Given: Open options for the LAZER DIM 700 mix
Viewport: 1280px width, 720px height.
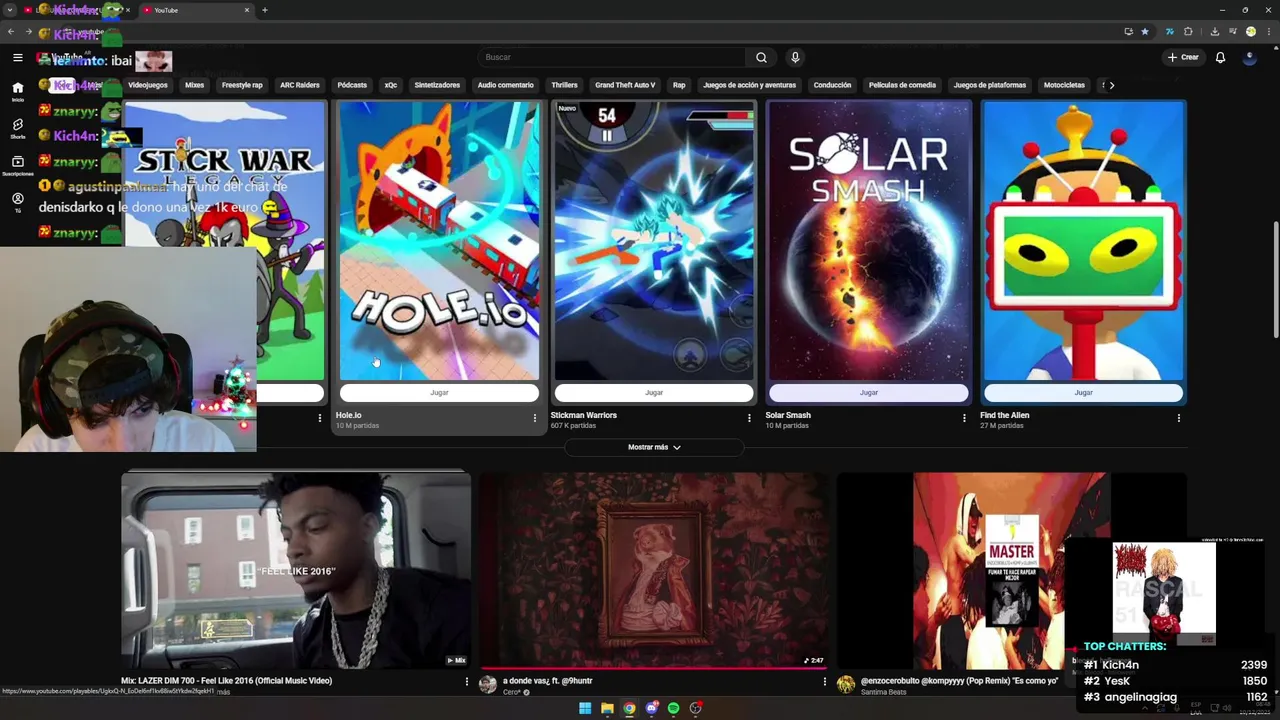Looking at the screenshot, I should (x=466, y=682).
